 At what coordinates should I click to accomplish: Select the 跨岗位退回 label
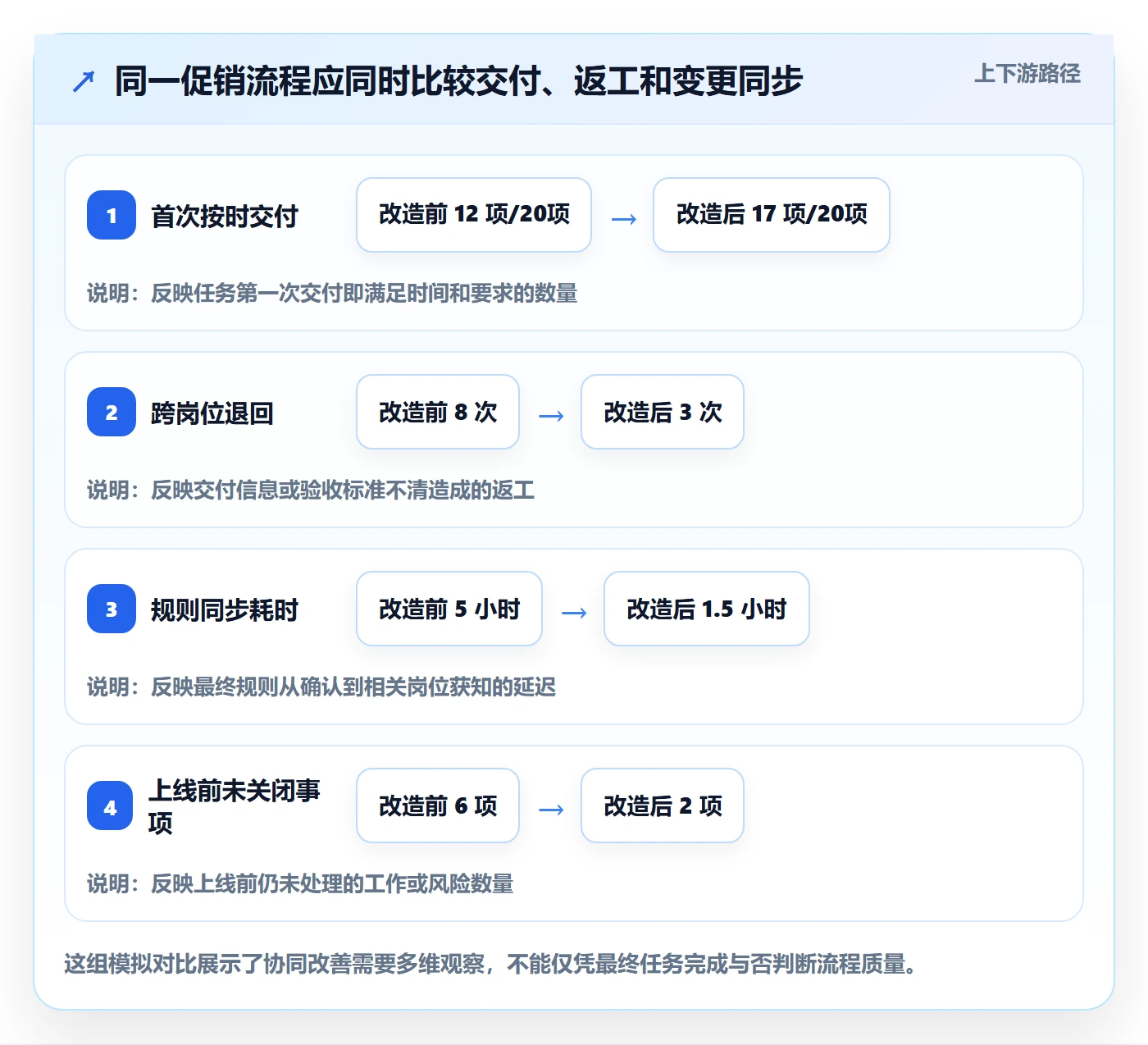pyautogui.click(x=212, y=413)
